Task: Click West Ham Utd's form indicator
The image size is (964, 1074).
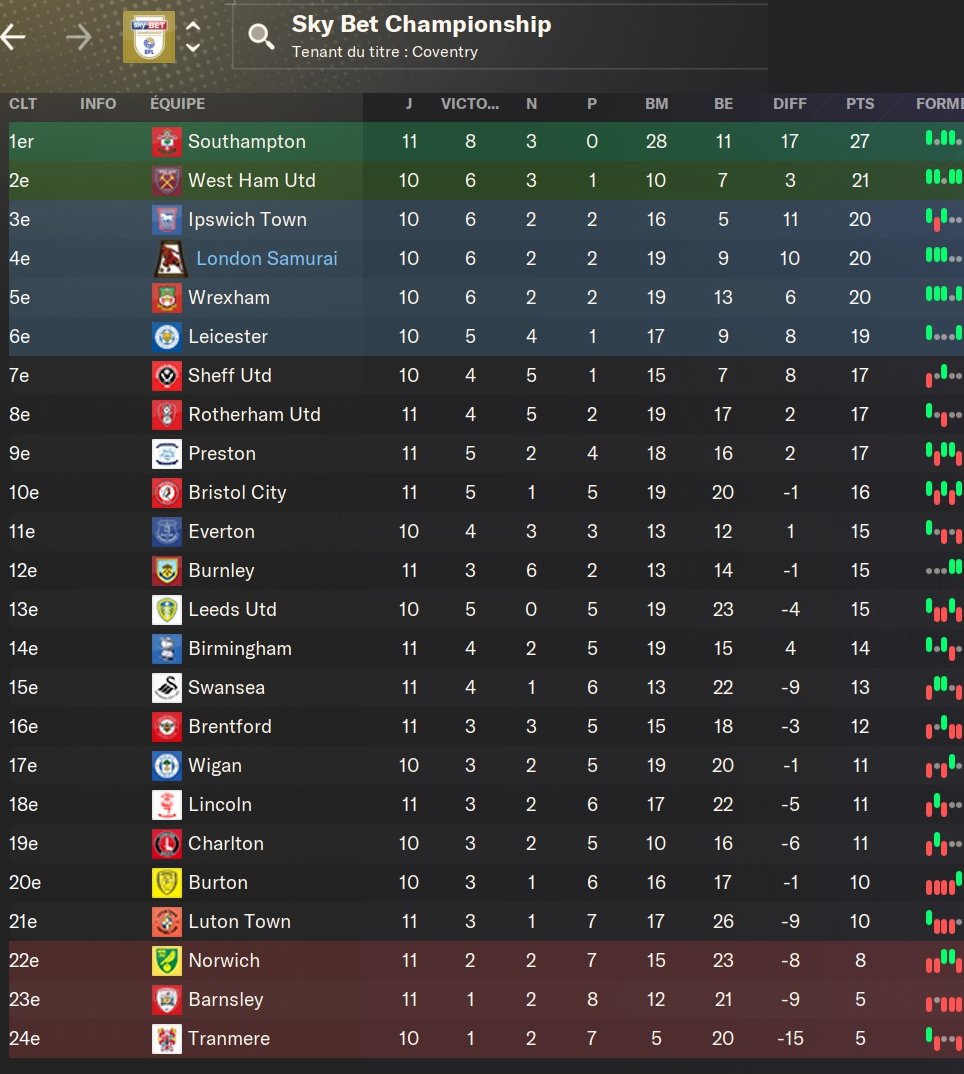Action: click(943, 178)
